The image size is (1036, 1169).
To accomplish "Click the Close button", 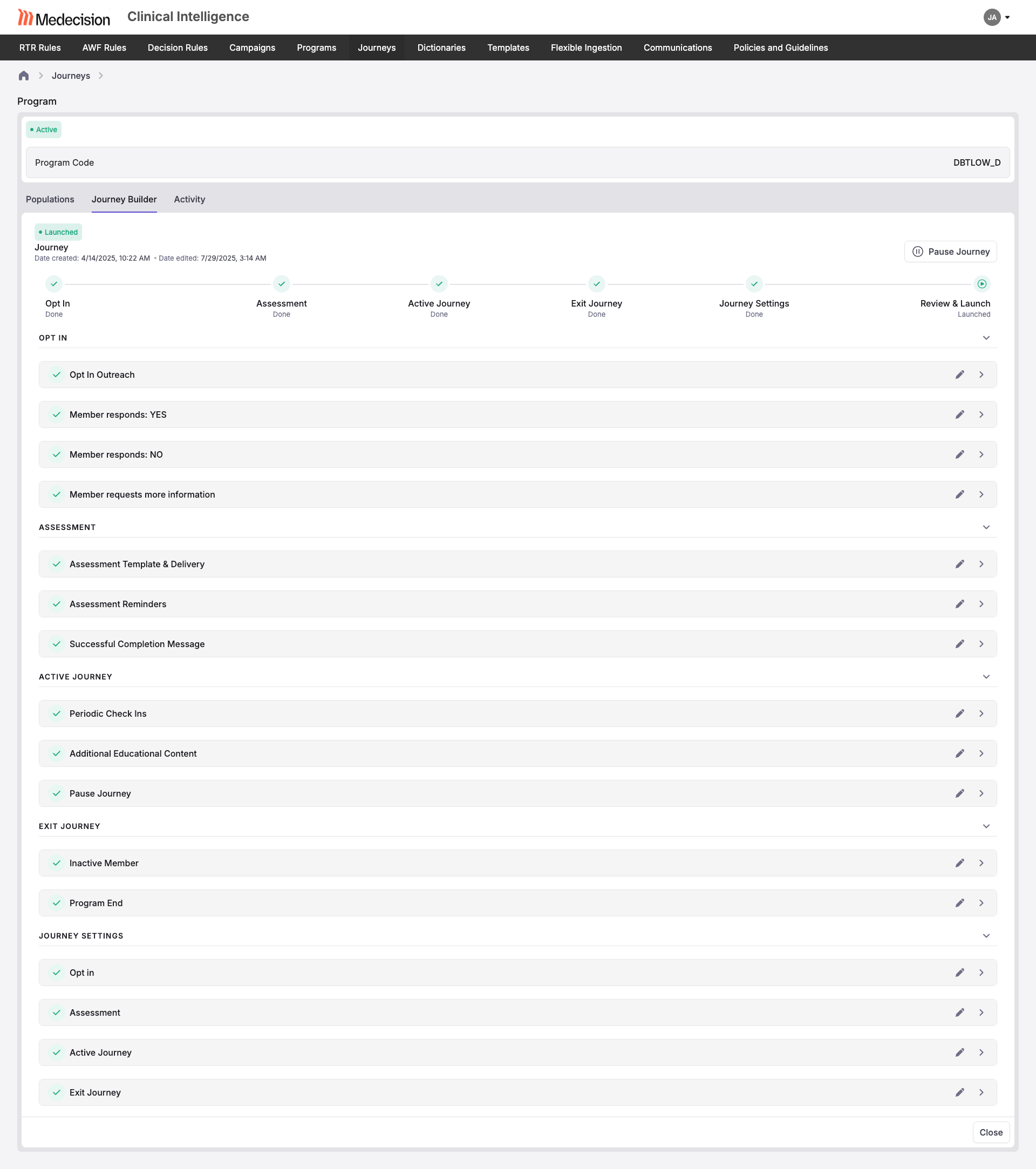I will click(990, 1132).
